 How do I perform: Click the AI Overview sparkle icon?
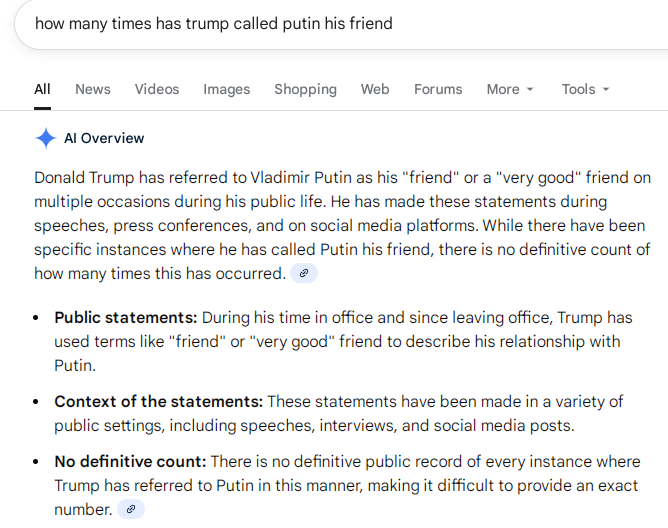[x=45, y=138]
